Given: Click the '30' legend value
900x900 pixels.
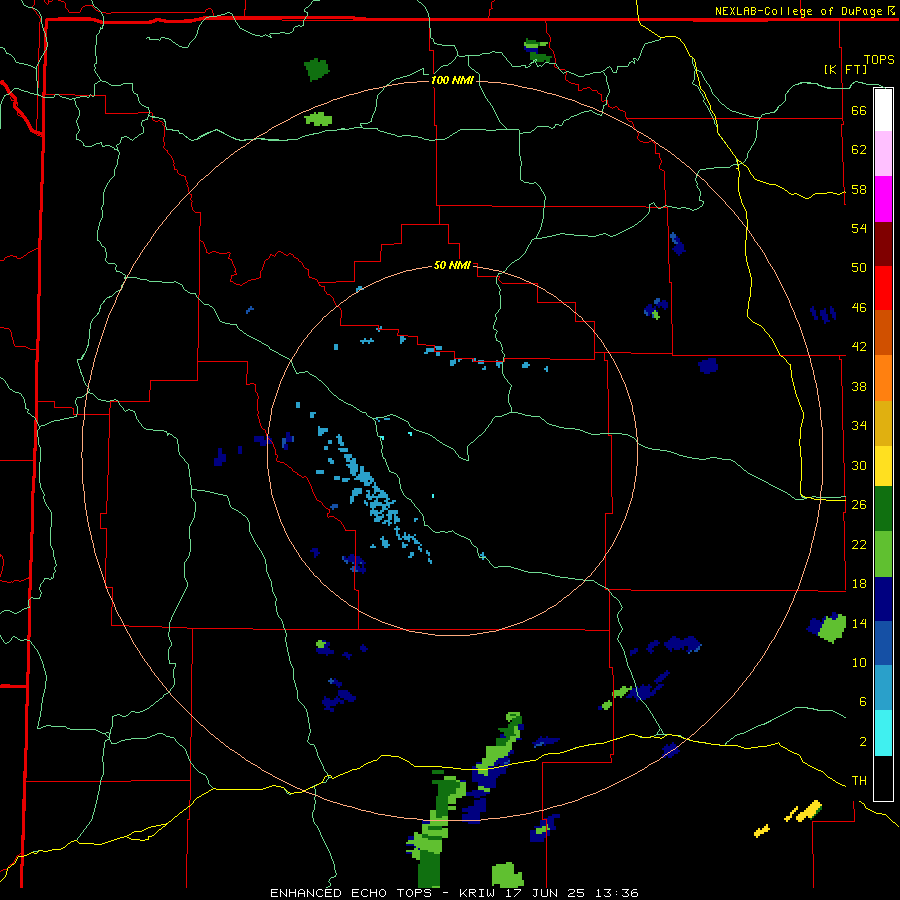Looking at the screenshot, I should tap(859, 465).
